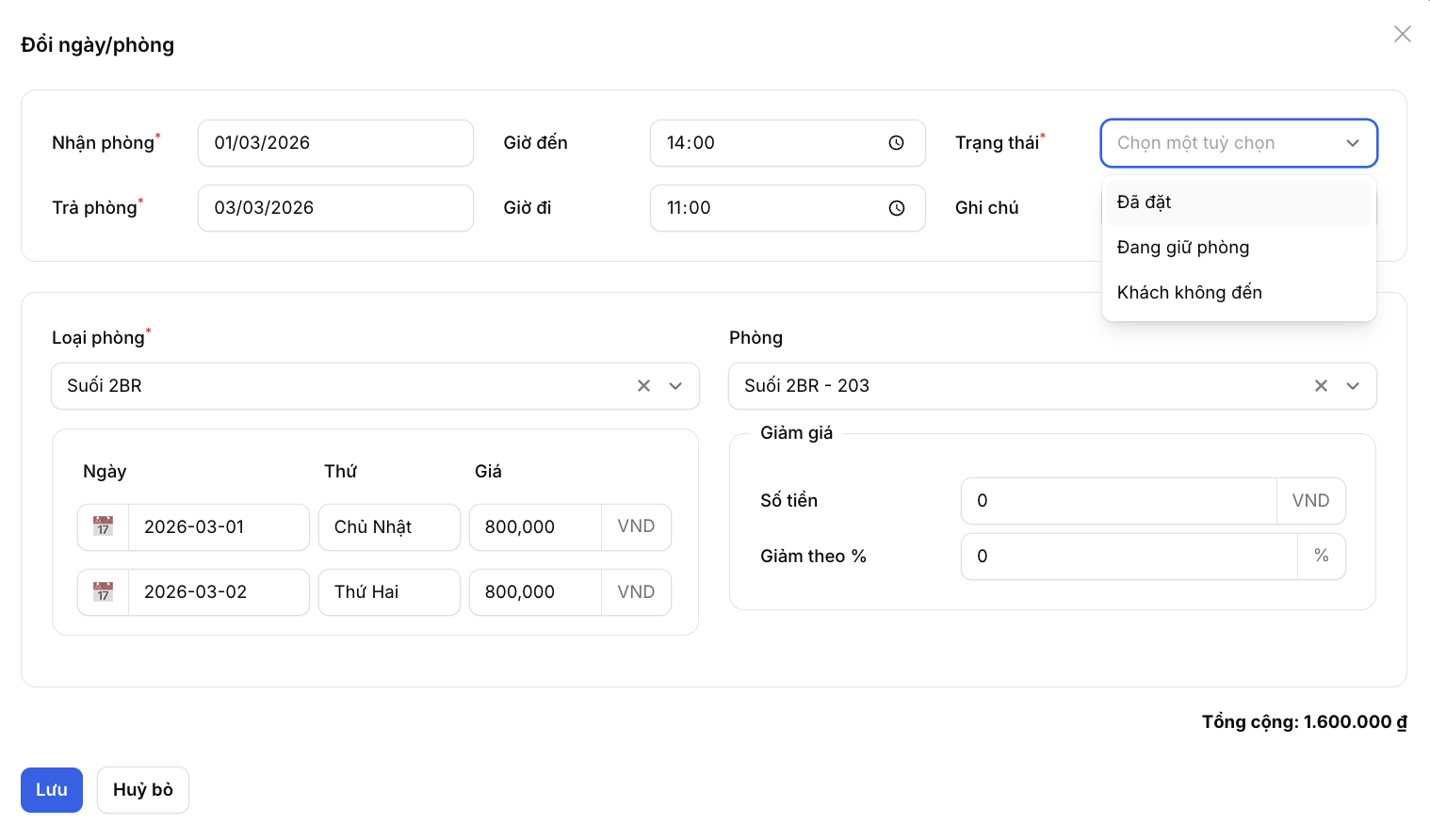Image resolution: width=1430 pixels, height=840 pixels.
Task: Edit the Trả phòng date field
Action: click(x=334, y=208)
